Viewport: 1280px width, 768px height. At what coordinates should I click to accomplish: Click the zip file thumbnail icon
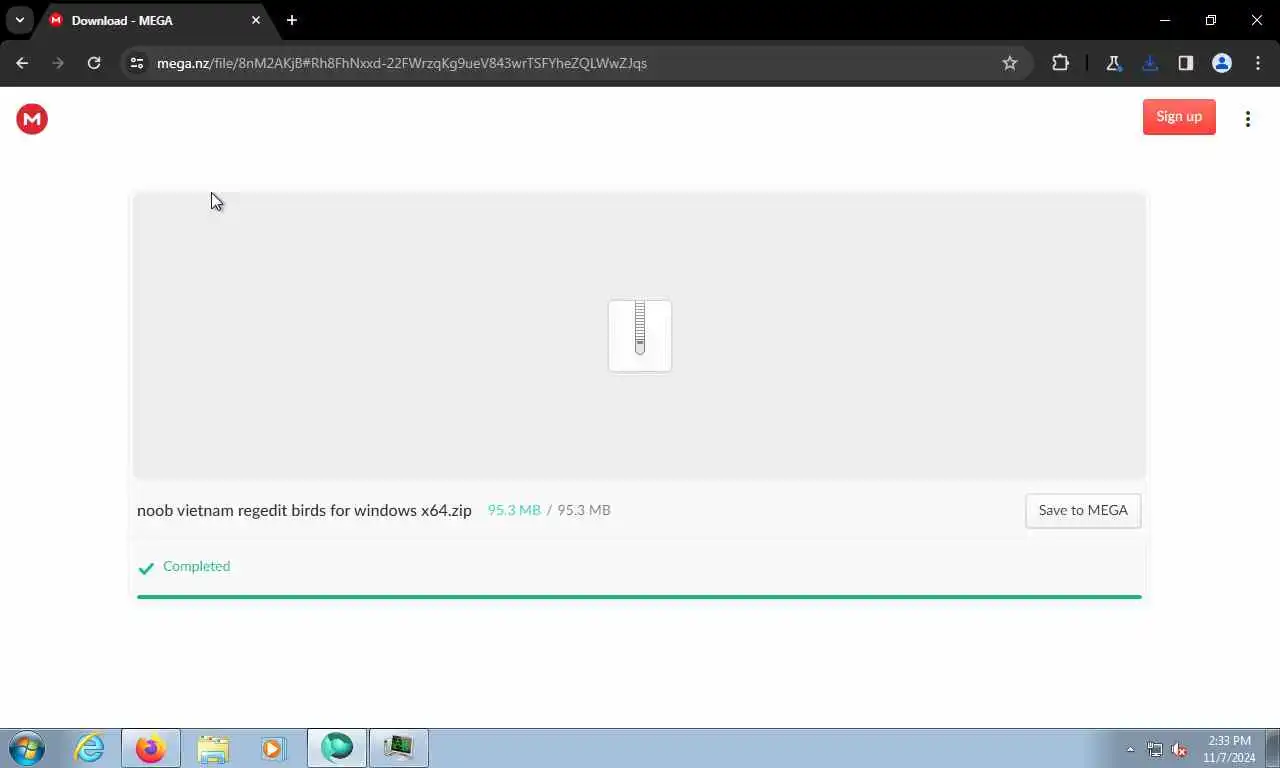point(640,336)
